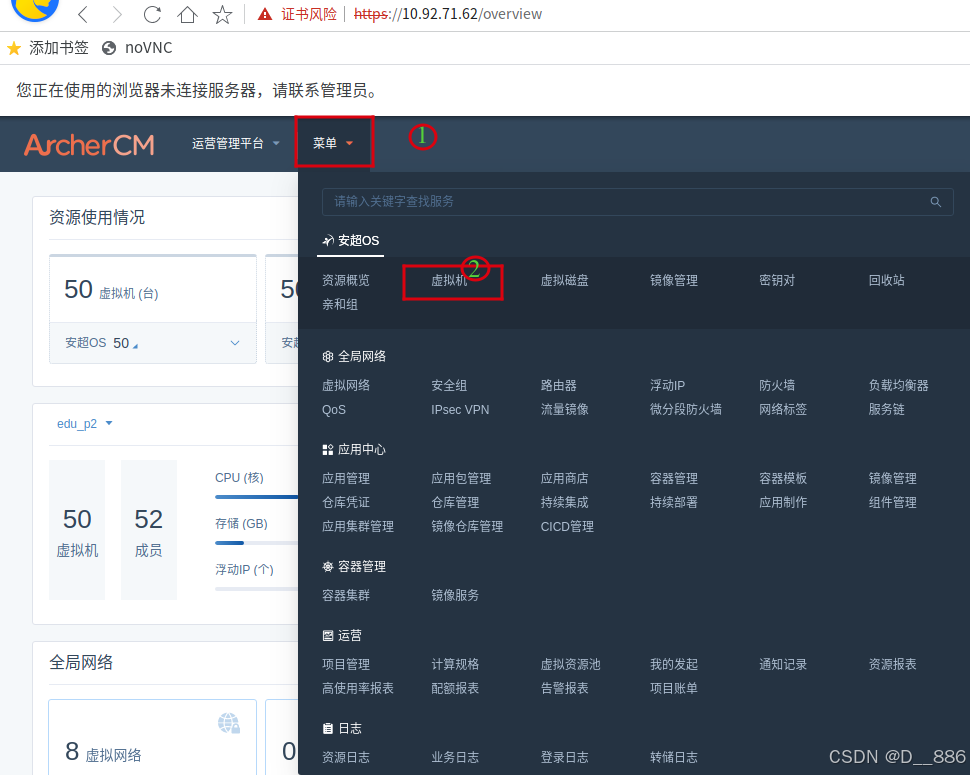Open the noVNC bookmark
Screen dimensions: 970x775
coord(137,48)
